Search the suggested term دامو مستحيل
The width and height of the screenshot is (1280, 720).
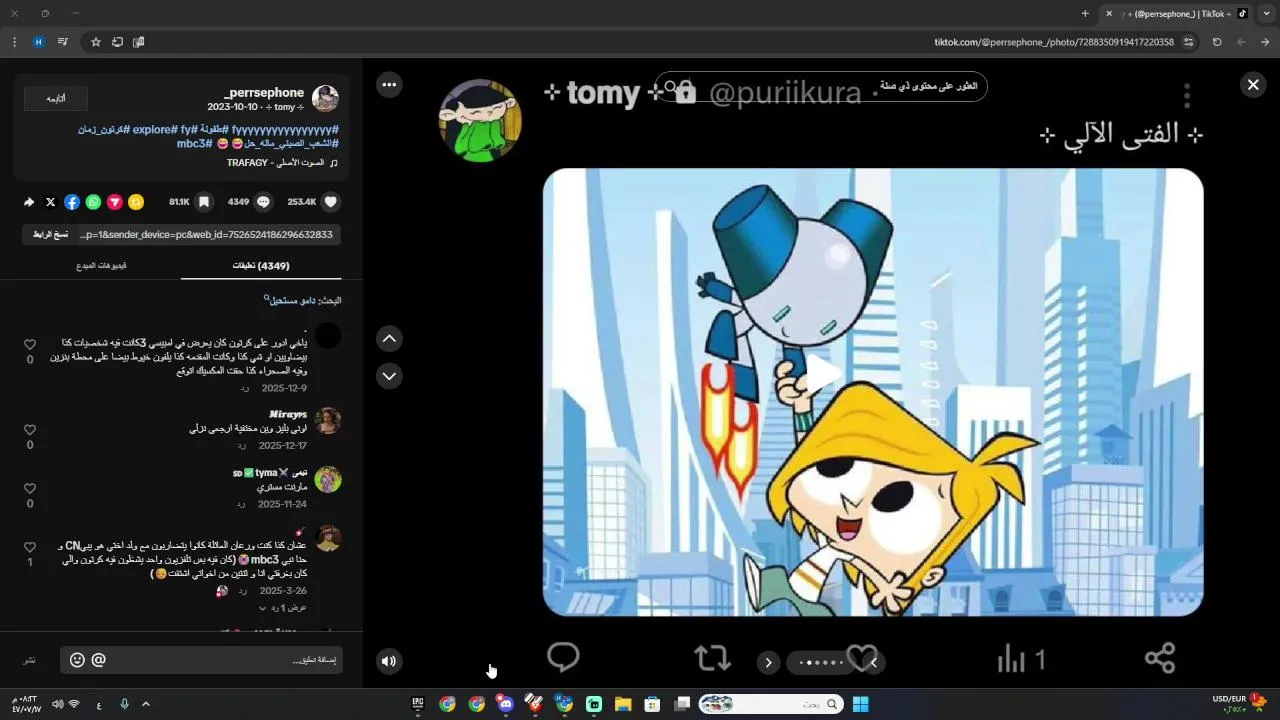point(288,300)
